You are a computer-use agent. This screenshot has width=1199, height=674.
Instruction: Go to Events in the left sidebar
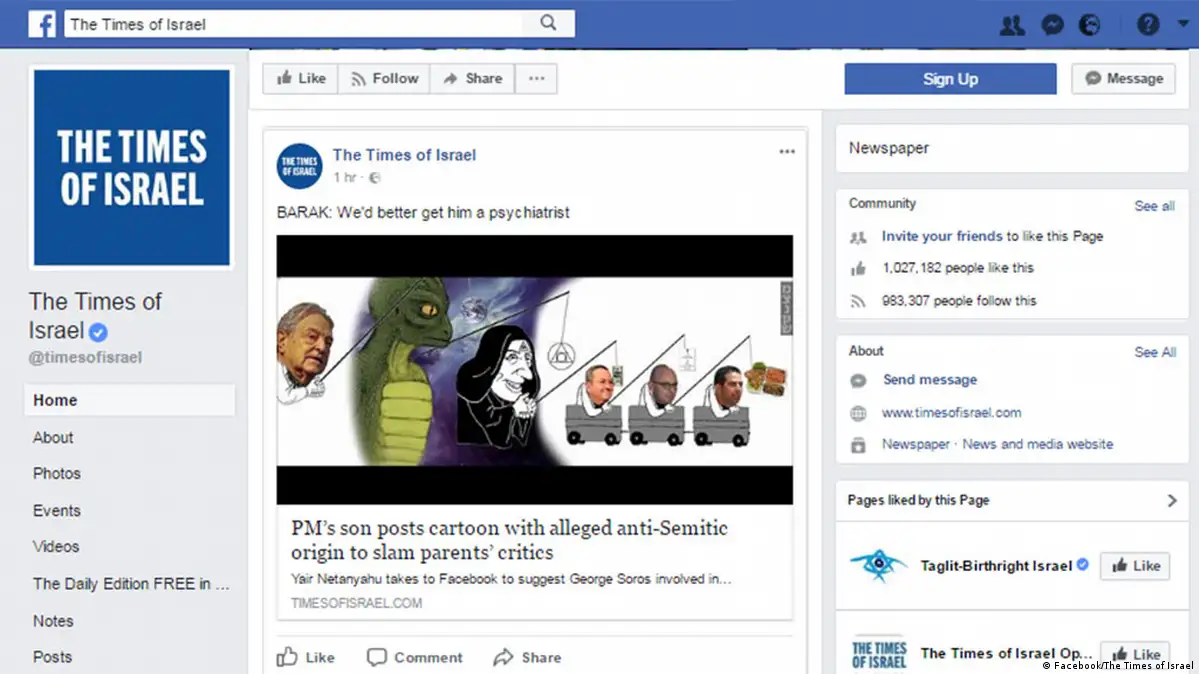57,511
